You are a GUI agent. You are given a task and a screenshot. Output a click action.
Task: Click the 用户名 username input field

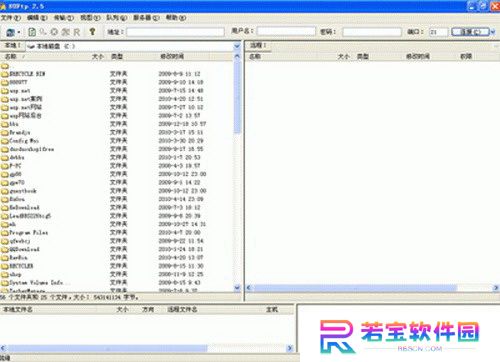point(286,32)
